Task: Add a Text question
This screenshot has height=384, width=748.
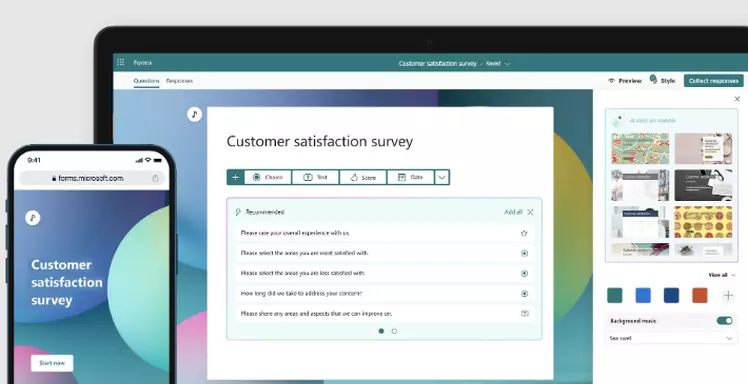Action: click(x=315, y=177)
